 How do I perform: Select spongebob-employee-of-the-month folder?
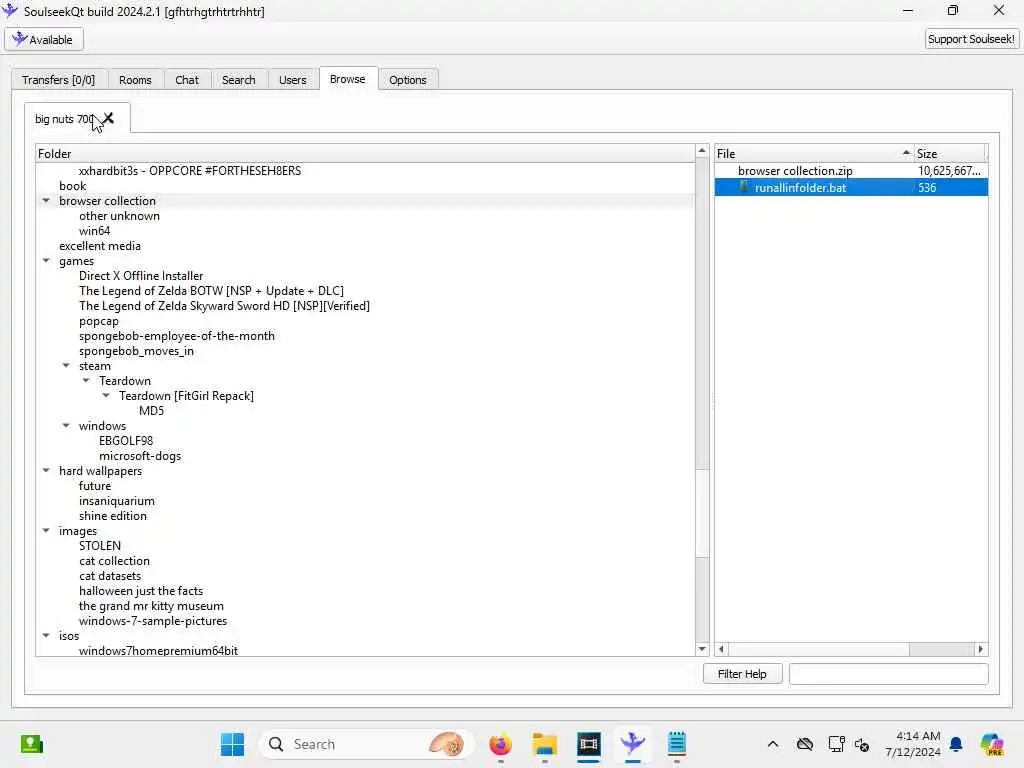coord(177,336)
